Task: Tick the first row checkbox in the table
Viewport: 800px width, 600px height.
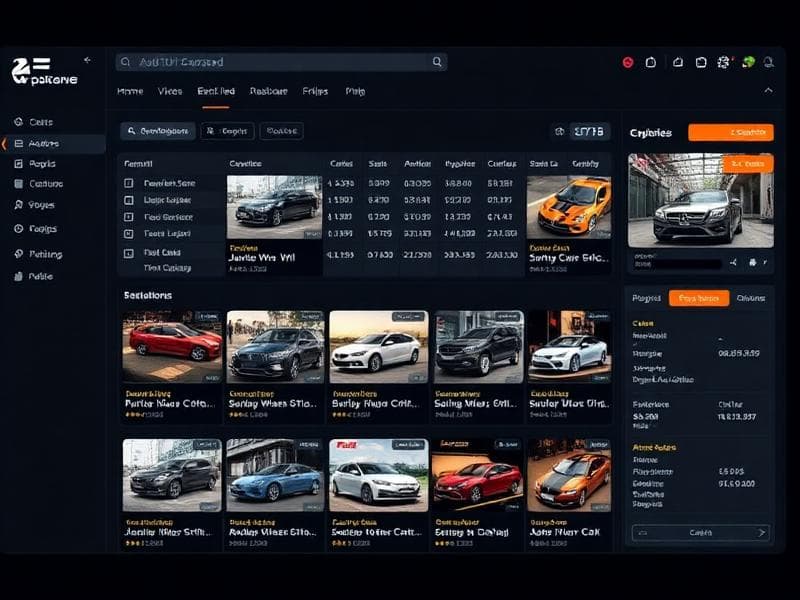Action: tap(129, 183)
